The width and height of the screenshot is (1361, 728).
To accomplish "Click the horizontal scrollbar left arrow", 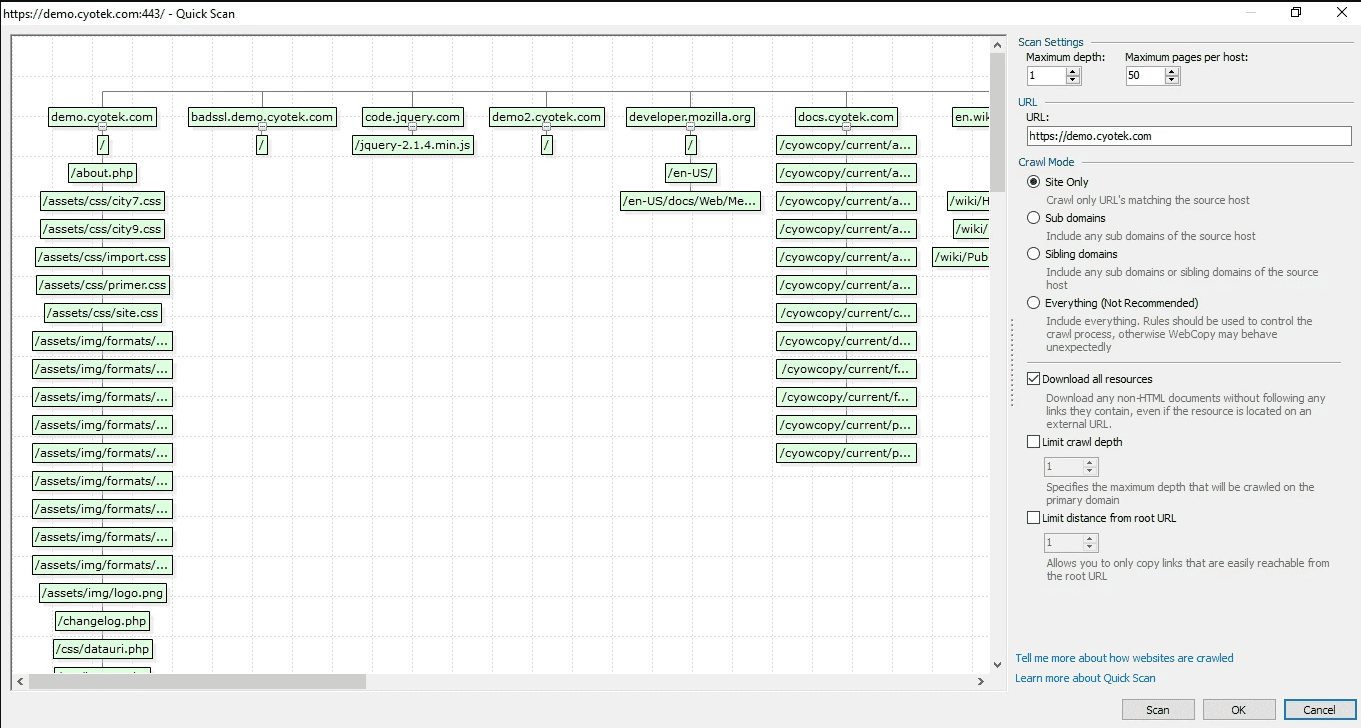I will [20, 681].
